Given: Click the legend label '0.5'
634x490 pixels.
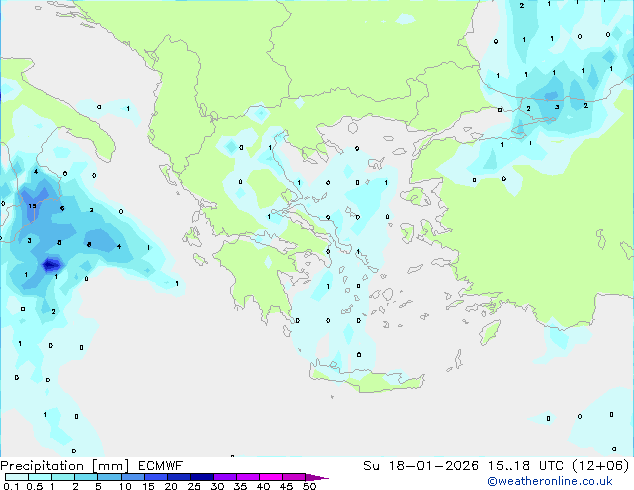Looking at the screenshot, I should point(35,486).
